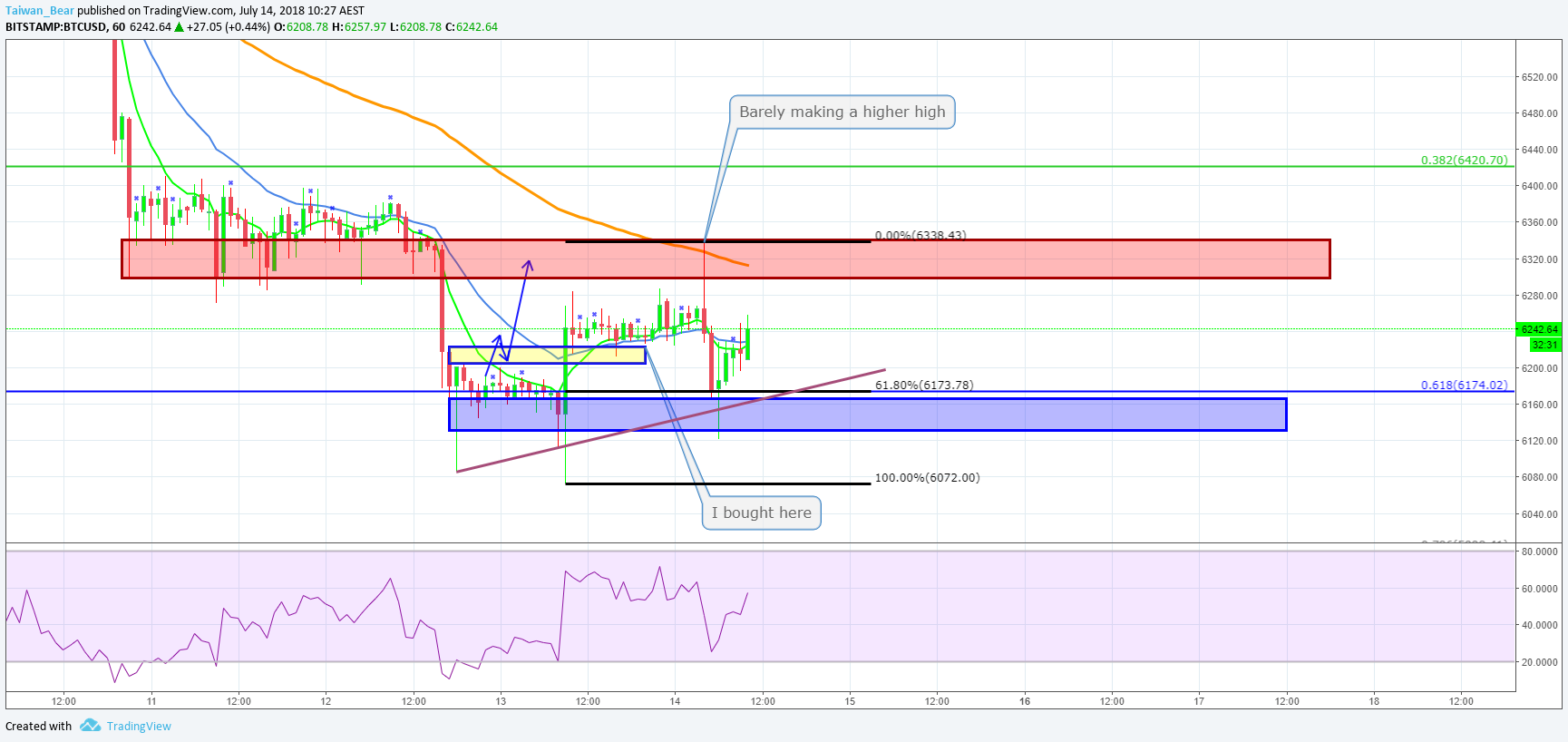Click the 0.618(6174.02) Fibonacci label
The image size is (1568, 742).
tap(1464, 385)
